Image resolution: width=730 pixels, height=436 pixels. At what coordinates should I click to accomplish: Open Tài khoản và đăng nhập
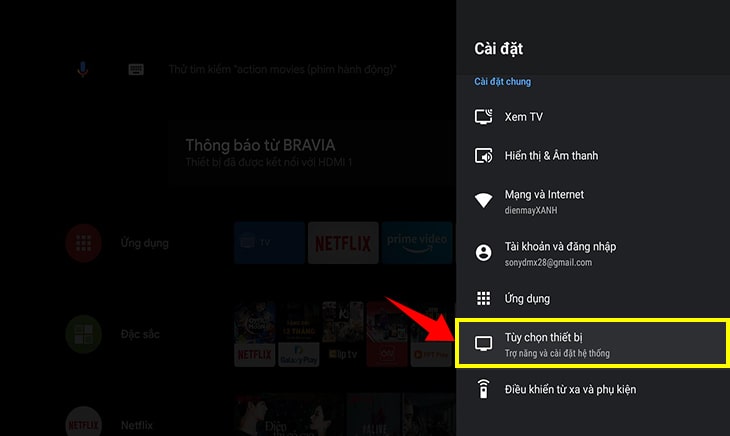point(590,253)
